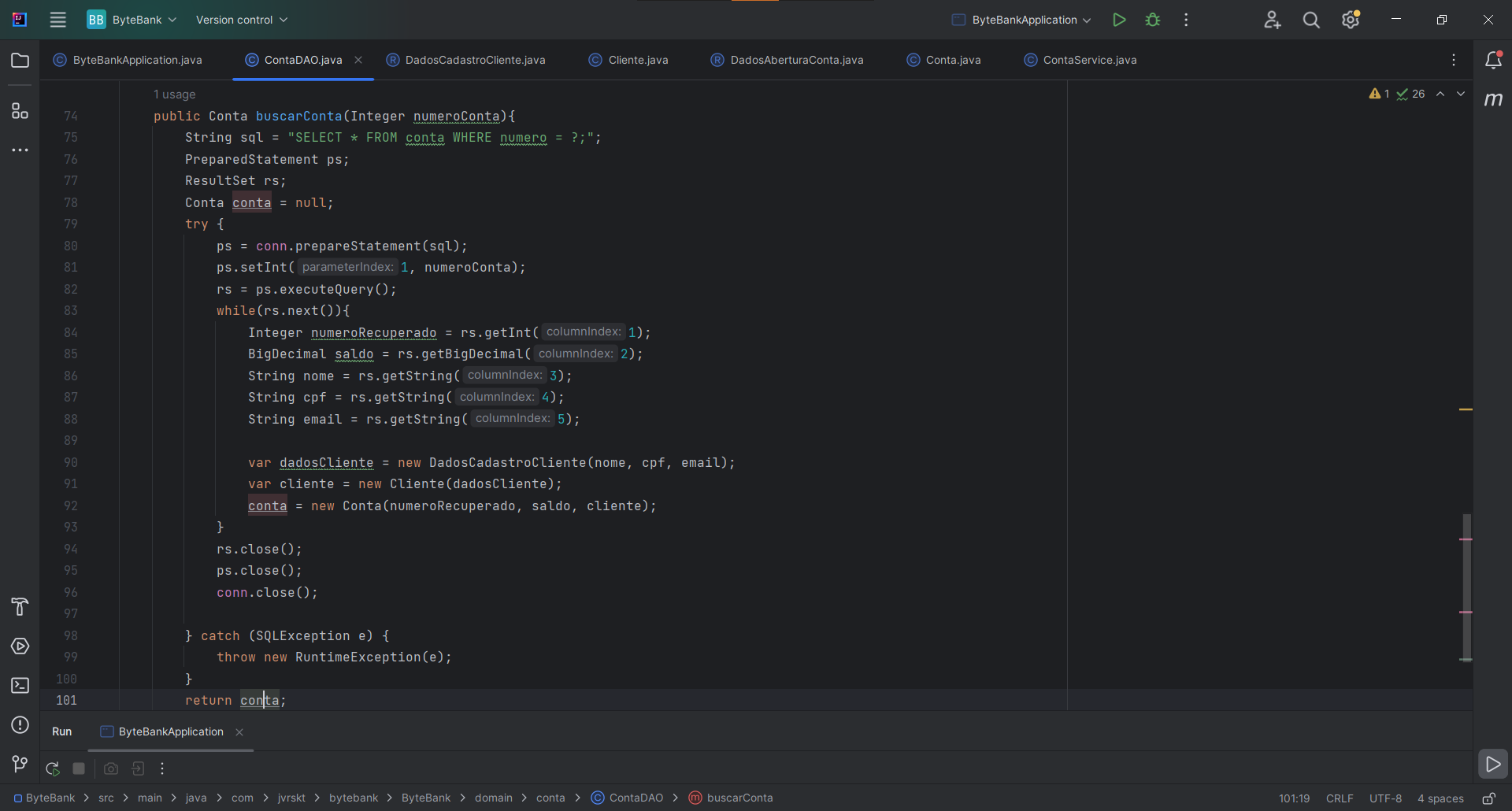Click cursor position 101:19 in status bar
The width and height of the screenshot is (1512, 811).
(1294, 798)
